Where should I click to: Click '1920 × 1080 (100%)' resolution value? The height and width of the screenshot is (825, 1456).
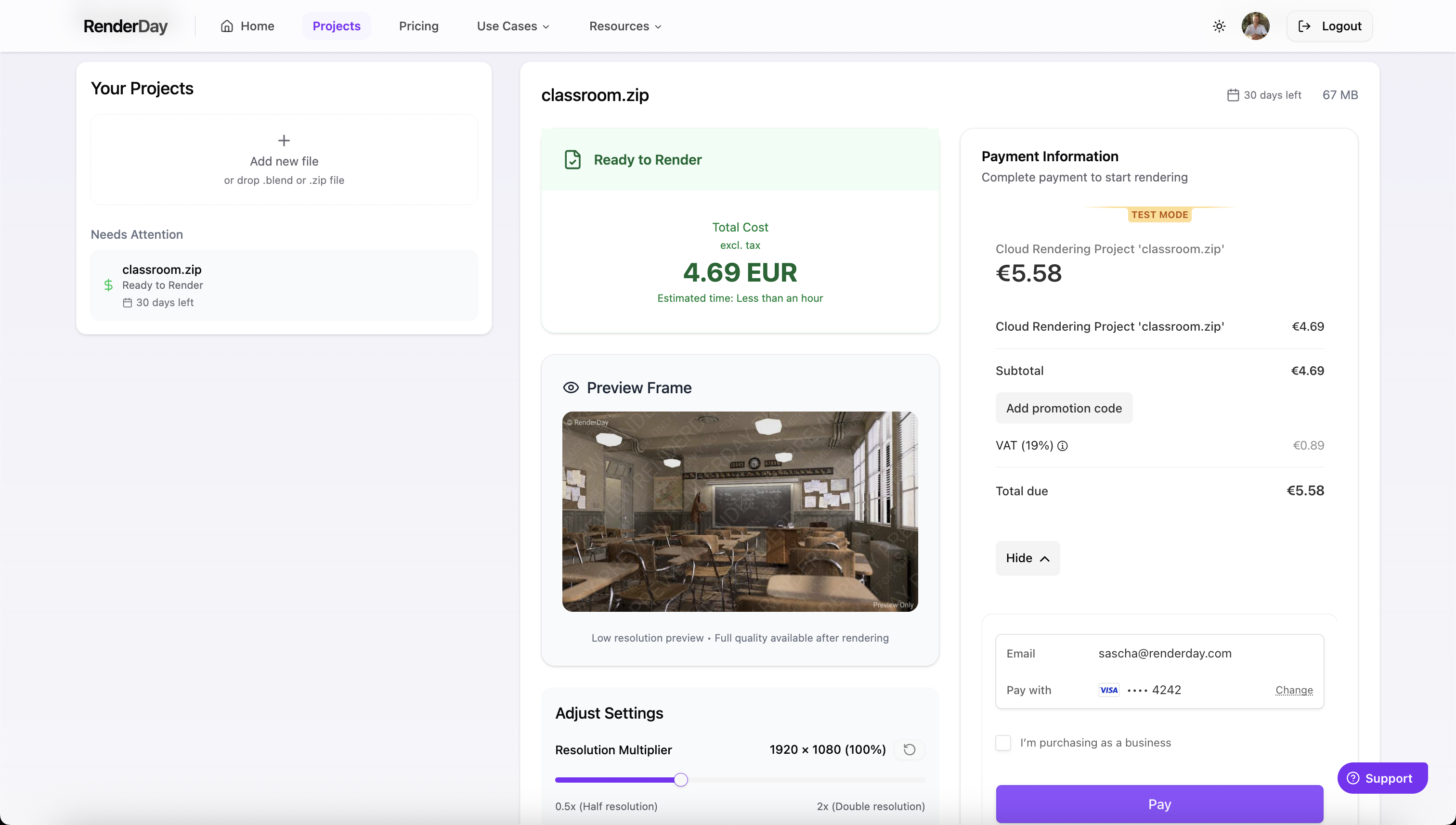828,749
